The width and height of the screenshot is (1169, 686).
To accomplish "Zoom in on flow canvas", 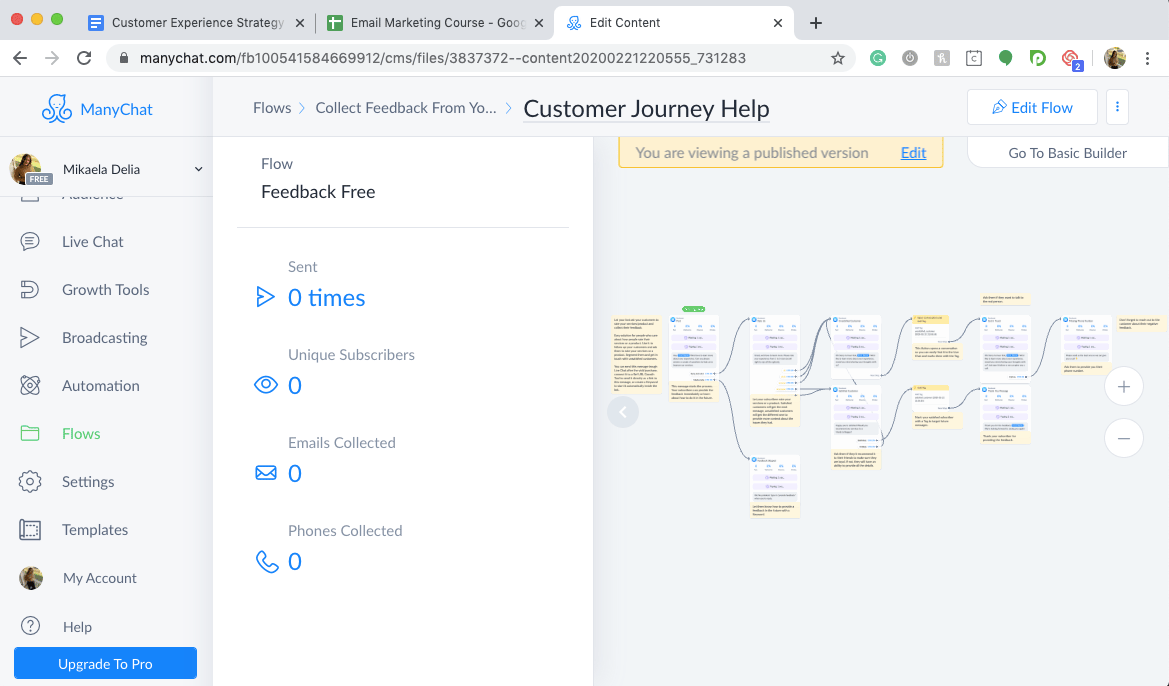I will coord(1124,387).
